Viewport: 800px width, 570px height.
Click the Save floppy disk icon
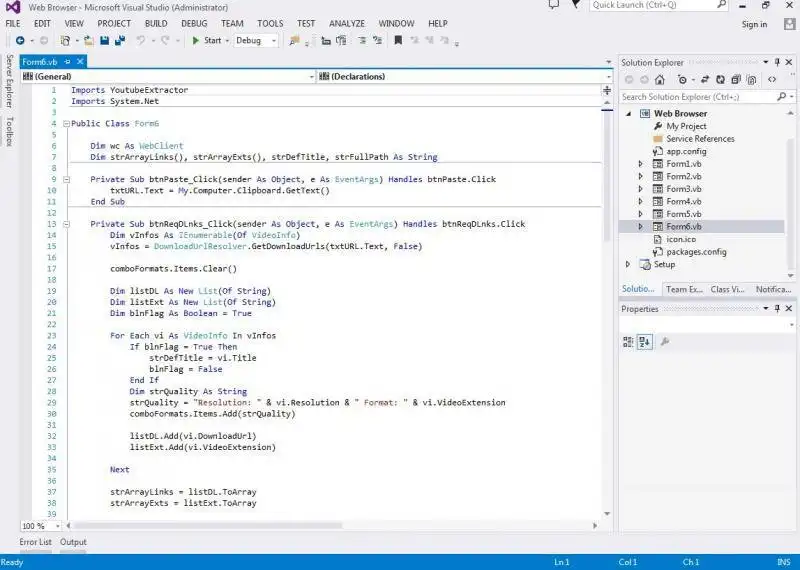pyautogui.click(x=105, y=40)
